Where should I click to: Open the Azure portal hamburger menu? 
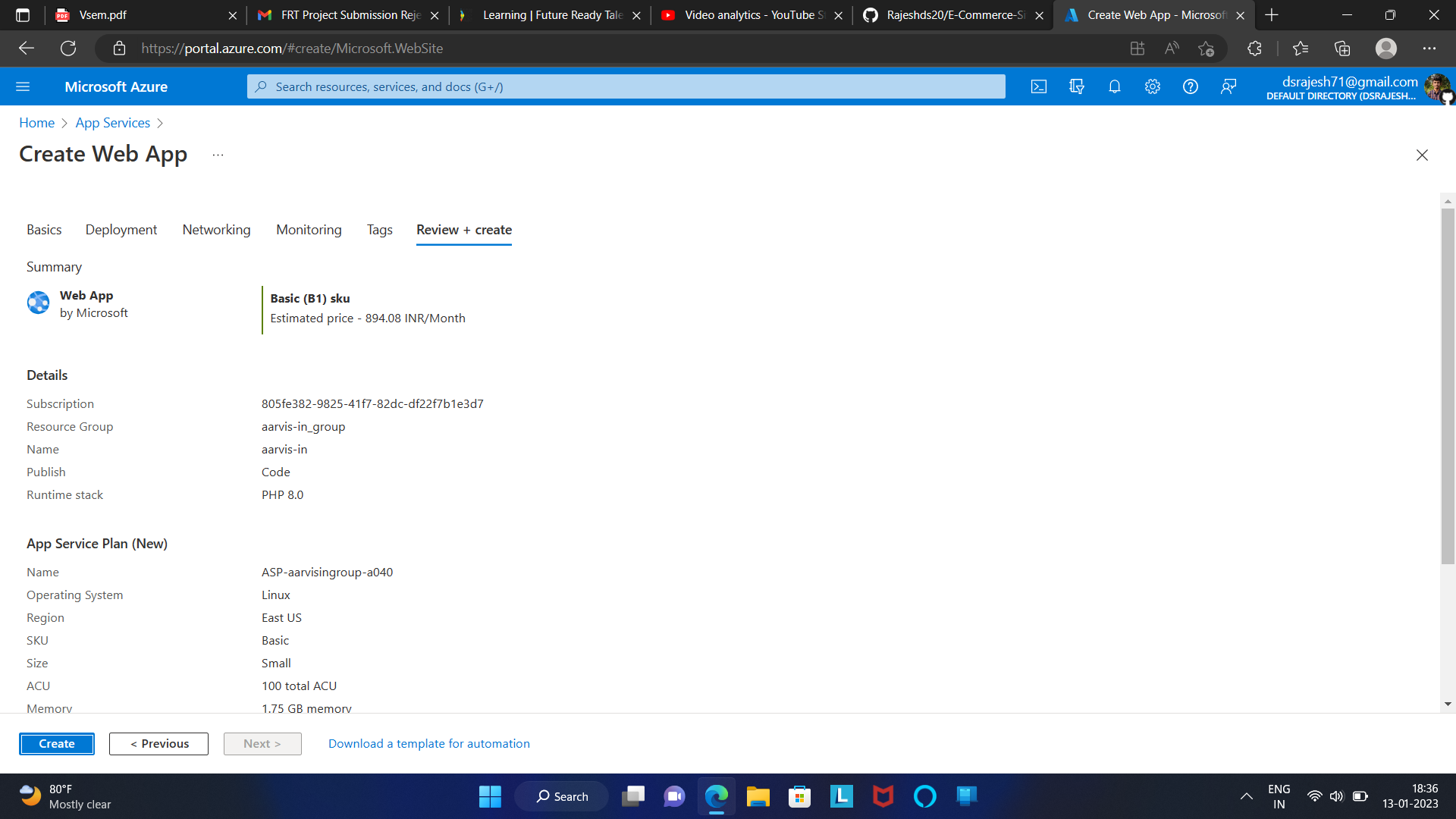pyautogui.click(x=23, y=86)
